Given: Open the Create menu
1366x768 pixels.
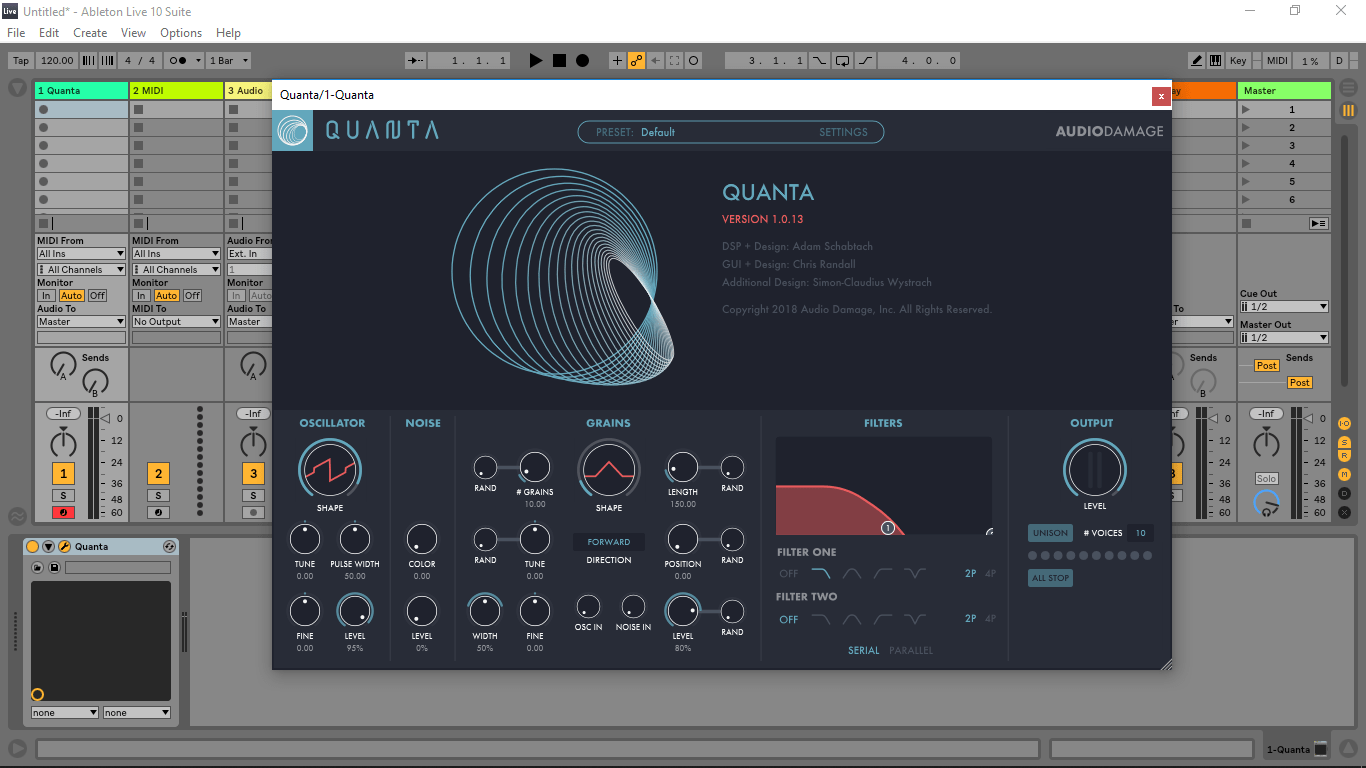Looking at the screenshot, I should [x=90, y=33].
